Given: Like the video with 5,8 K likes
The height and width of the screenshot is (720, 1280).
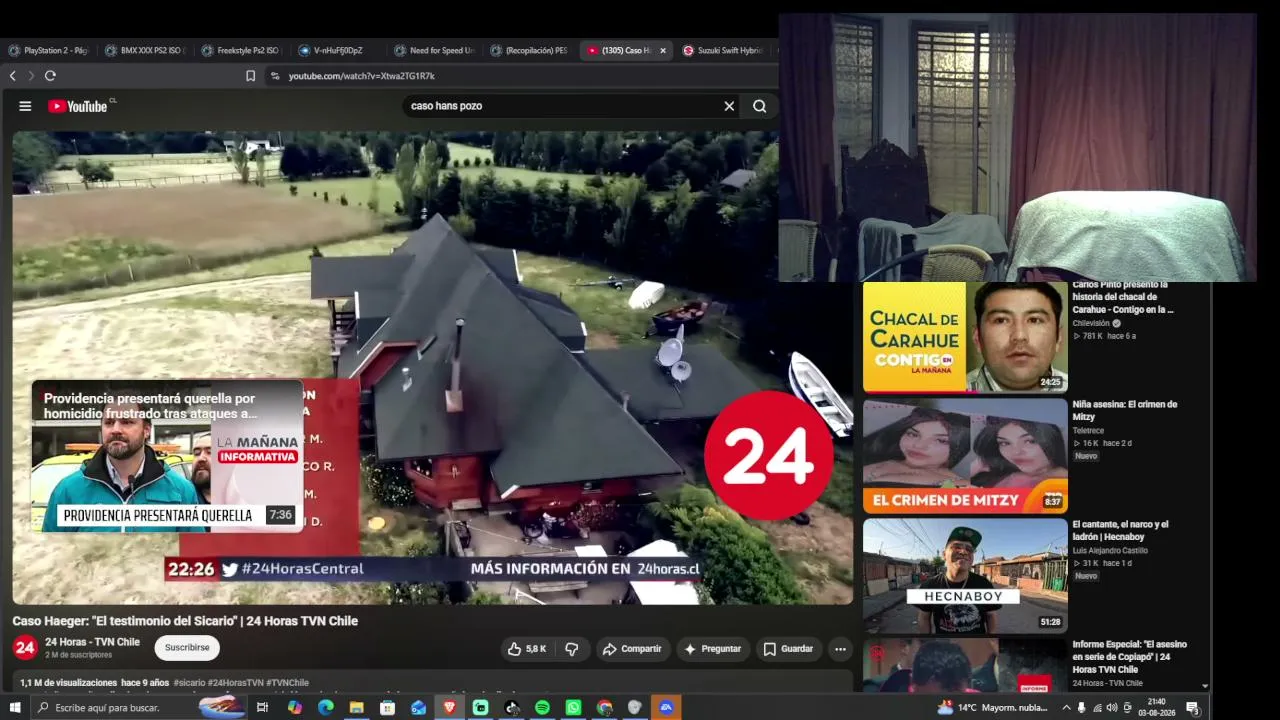Looking at the screenshot, I should (x=527, y=649).
